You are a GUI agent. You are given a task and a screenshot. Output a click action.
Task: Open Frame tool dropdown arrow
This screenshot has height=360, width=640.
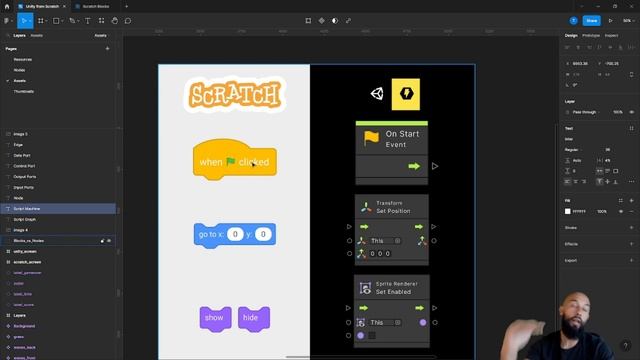(47, 21)
